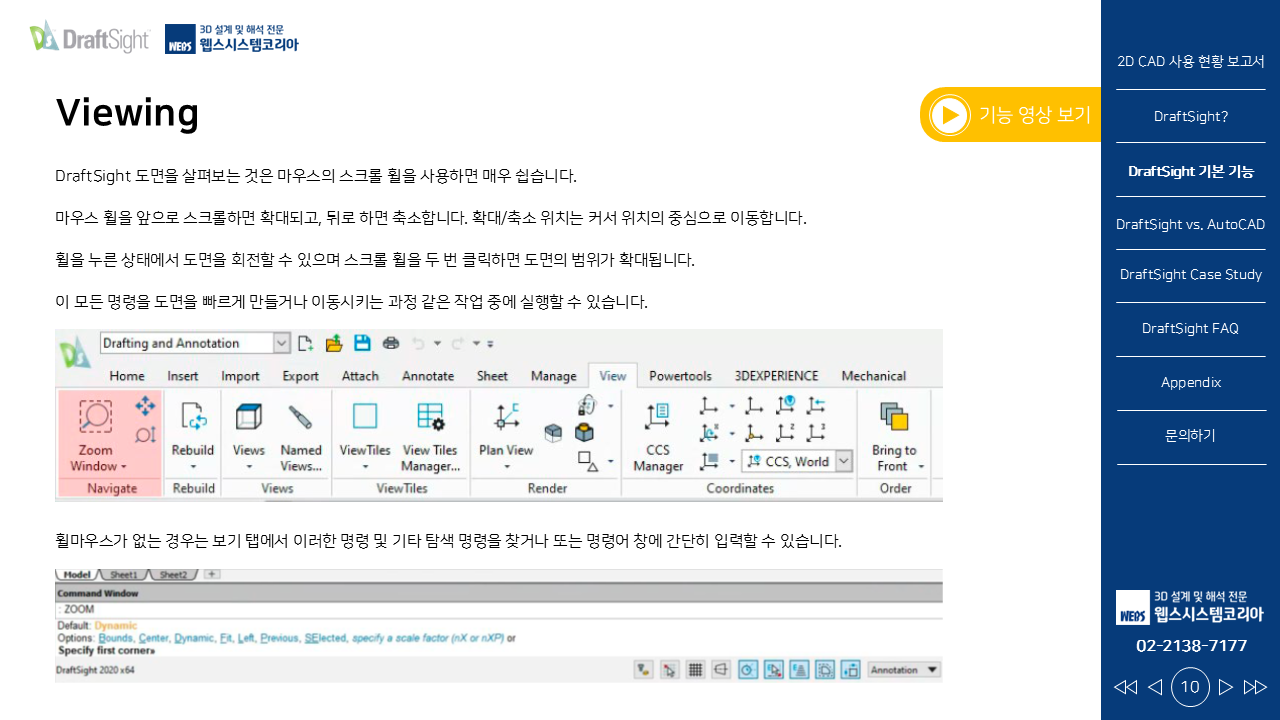
Task: Expand the Plan View dropdown arrow
Action: (506, 467)
